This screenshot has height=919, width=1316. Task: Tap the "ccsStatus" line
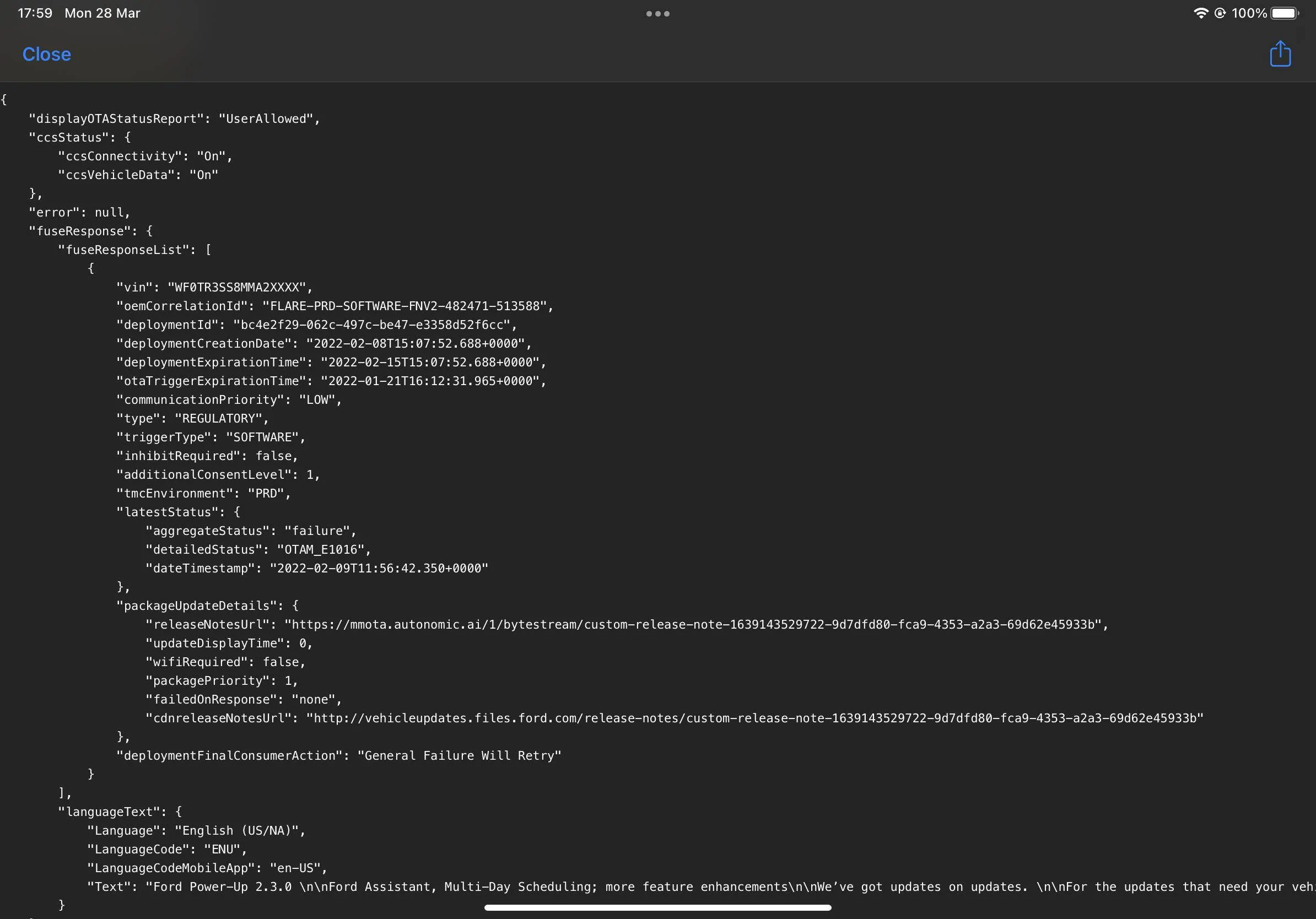click(x=80, y=138)
